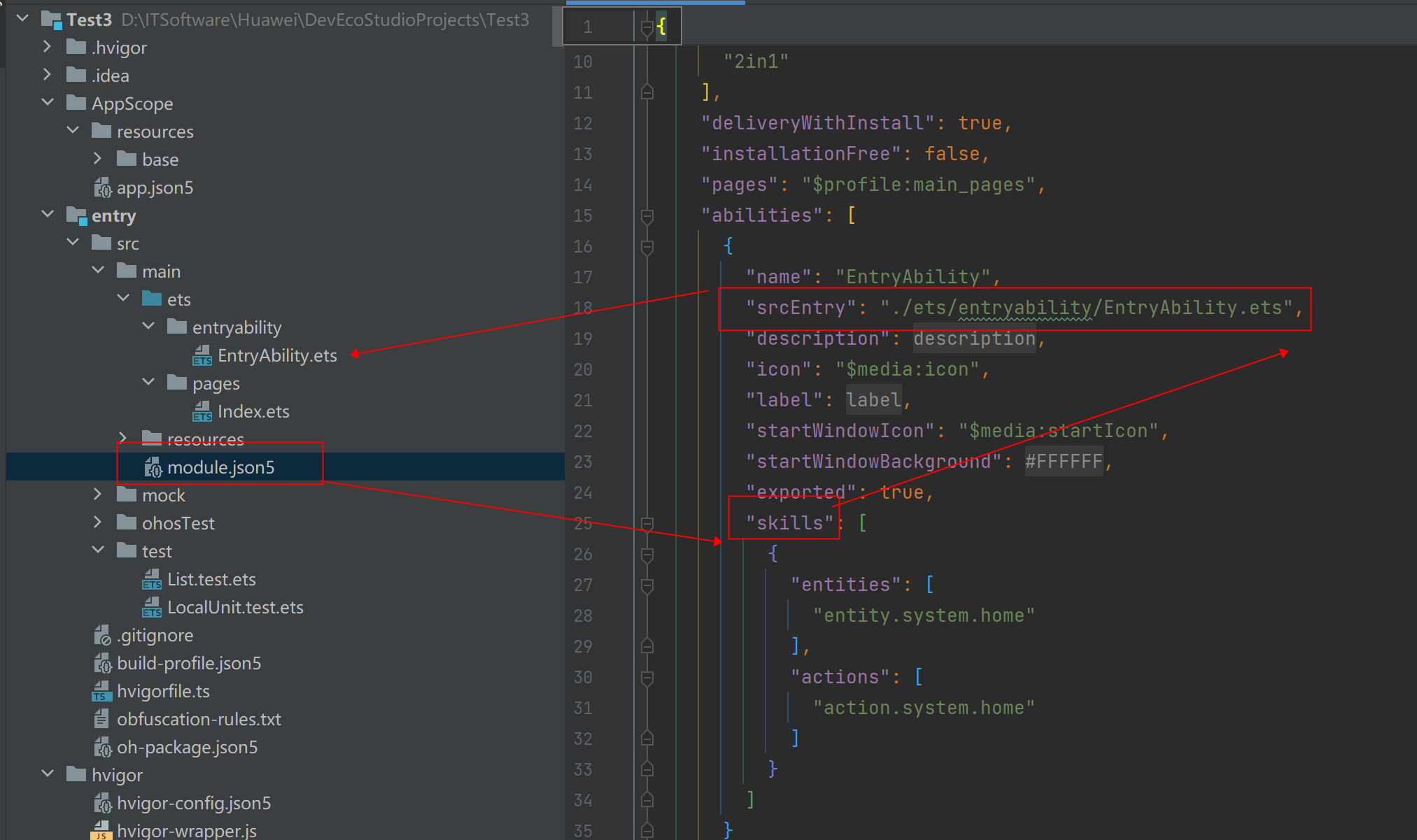Select the module.json5 file icon
The image size is (1417, 840).
[153, 467]
